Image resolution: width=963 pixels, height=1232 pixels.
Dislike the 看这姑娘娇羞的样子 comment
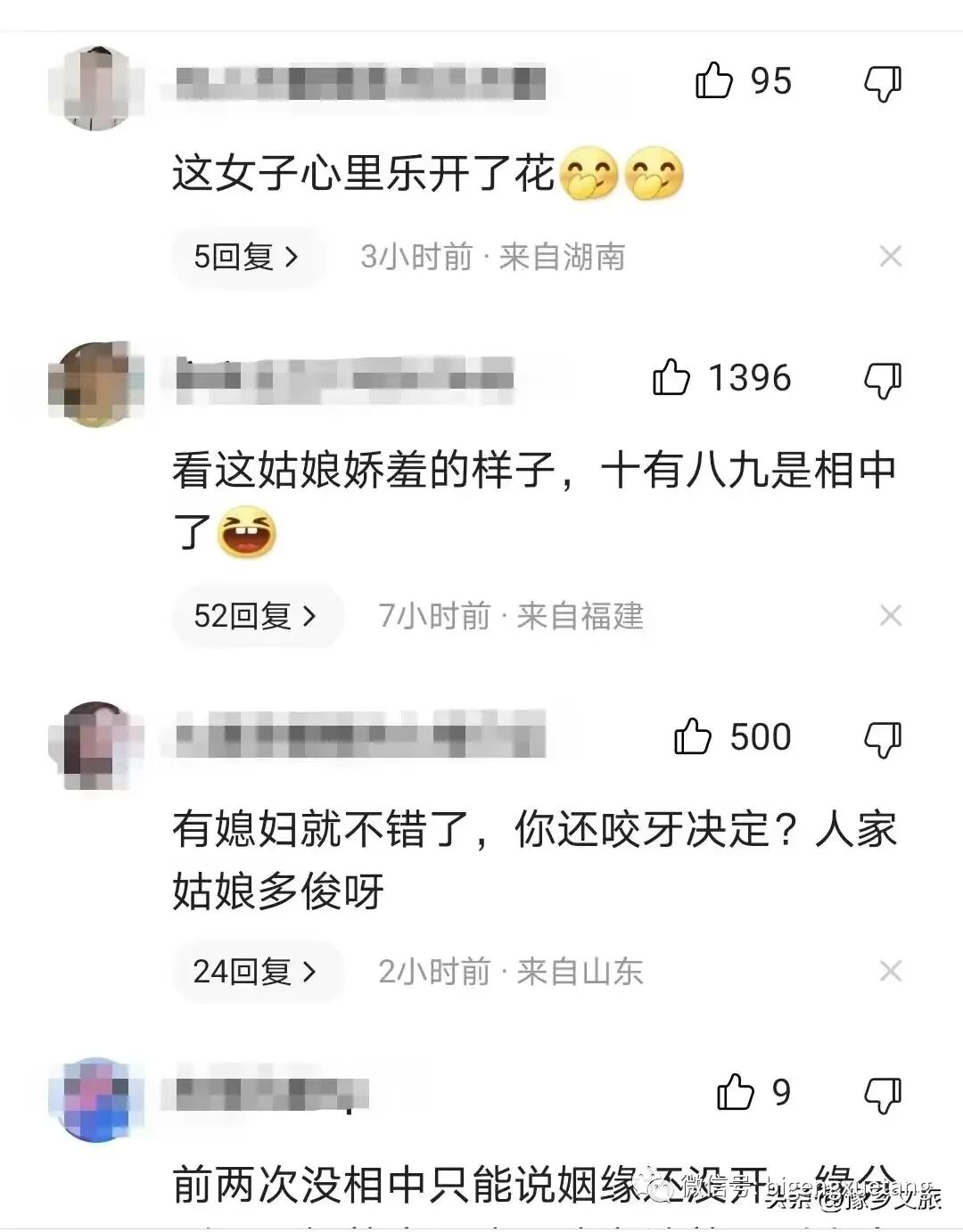[x=883, y=381]
